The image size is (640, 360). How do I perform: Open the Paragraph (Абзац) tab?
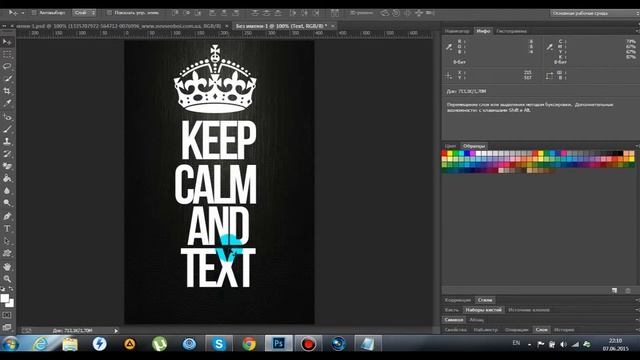click(476, 320)
